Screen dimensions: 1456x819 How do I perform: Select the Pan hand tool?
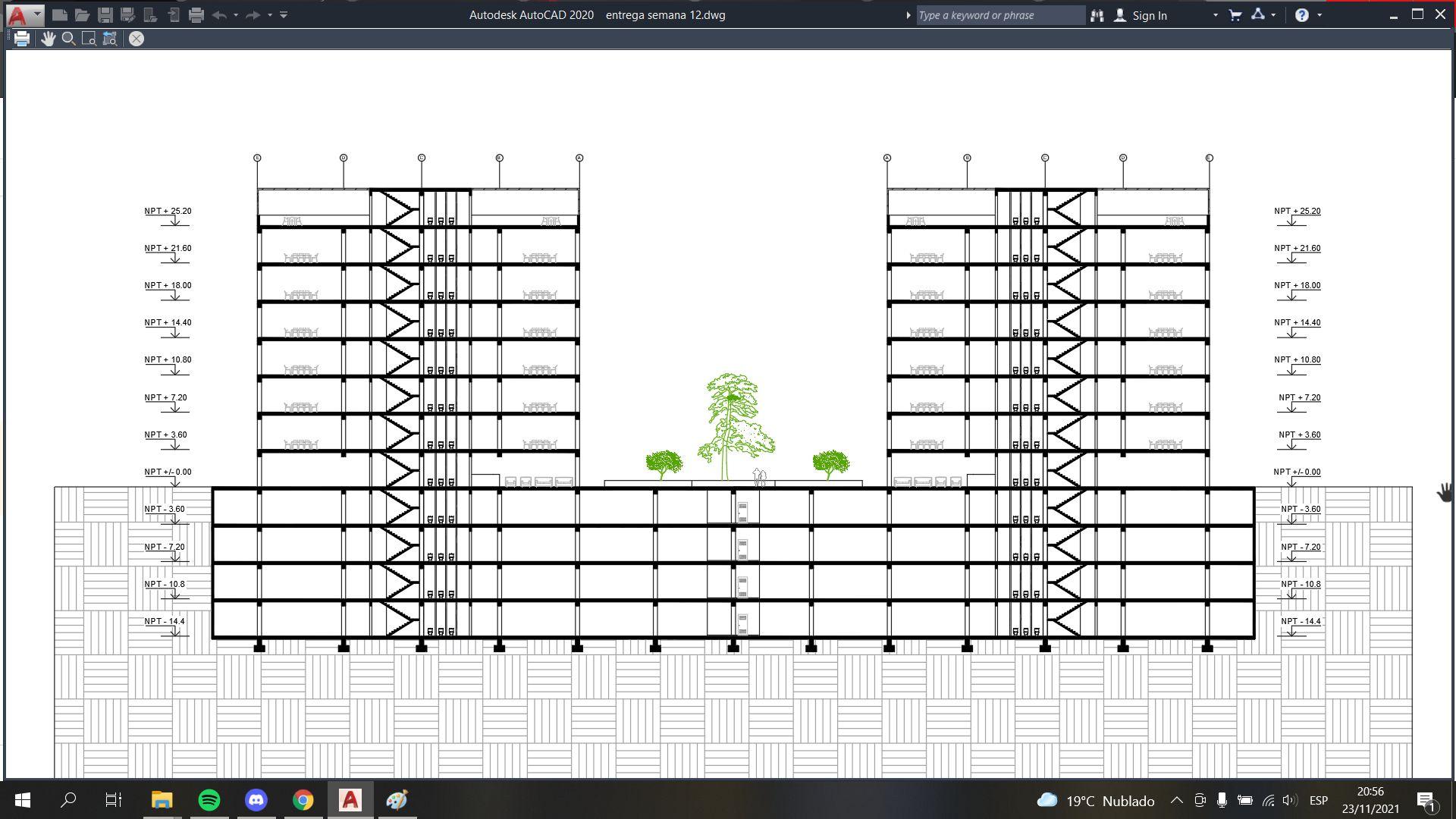tap(48, 39)
